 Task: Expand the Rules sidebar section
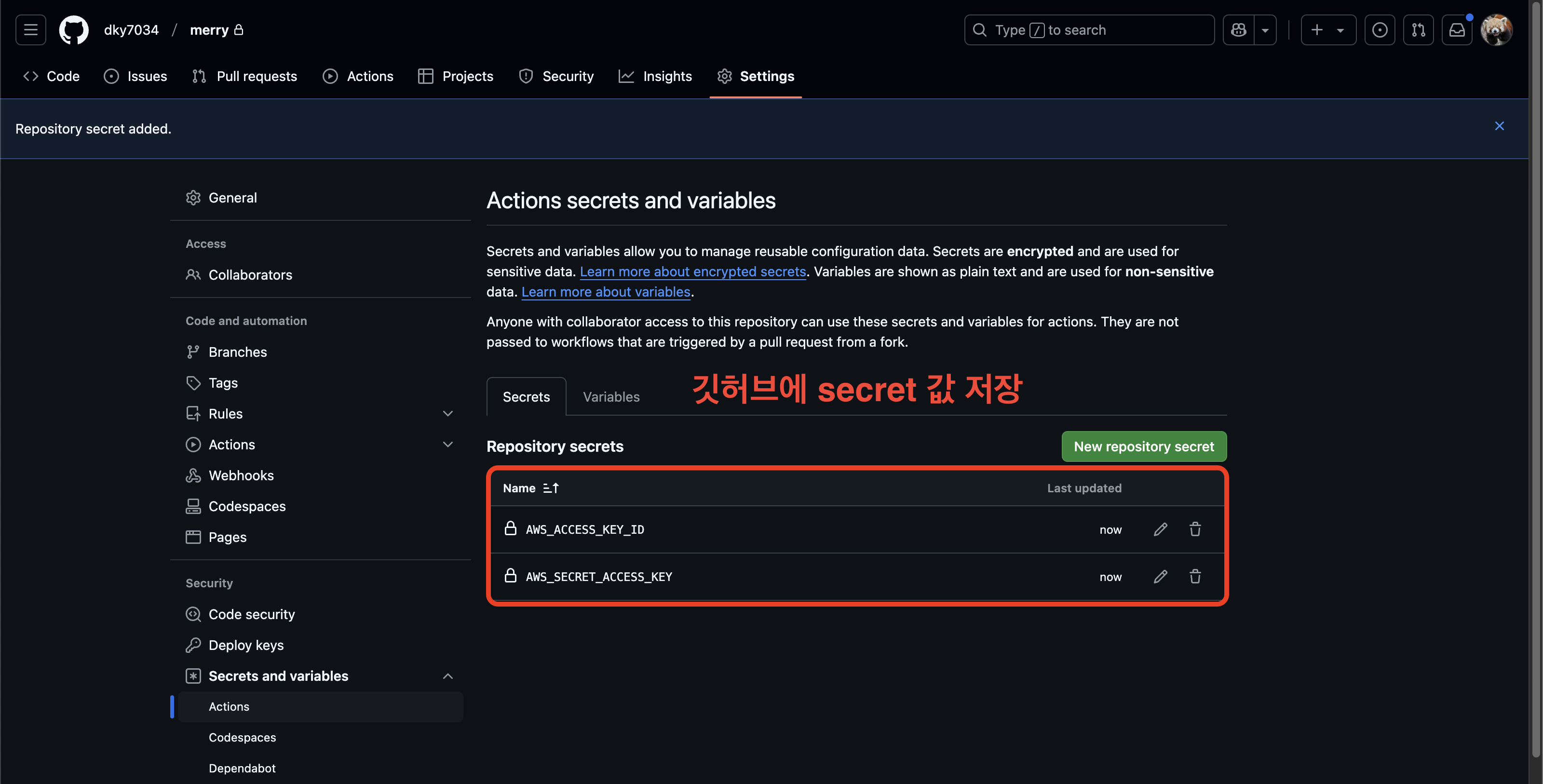(447, 414)
